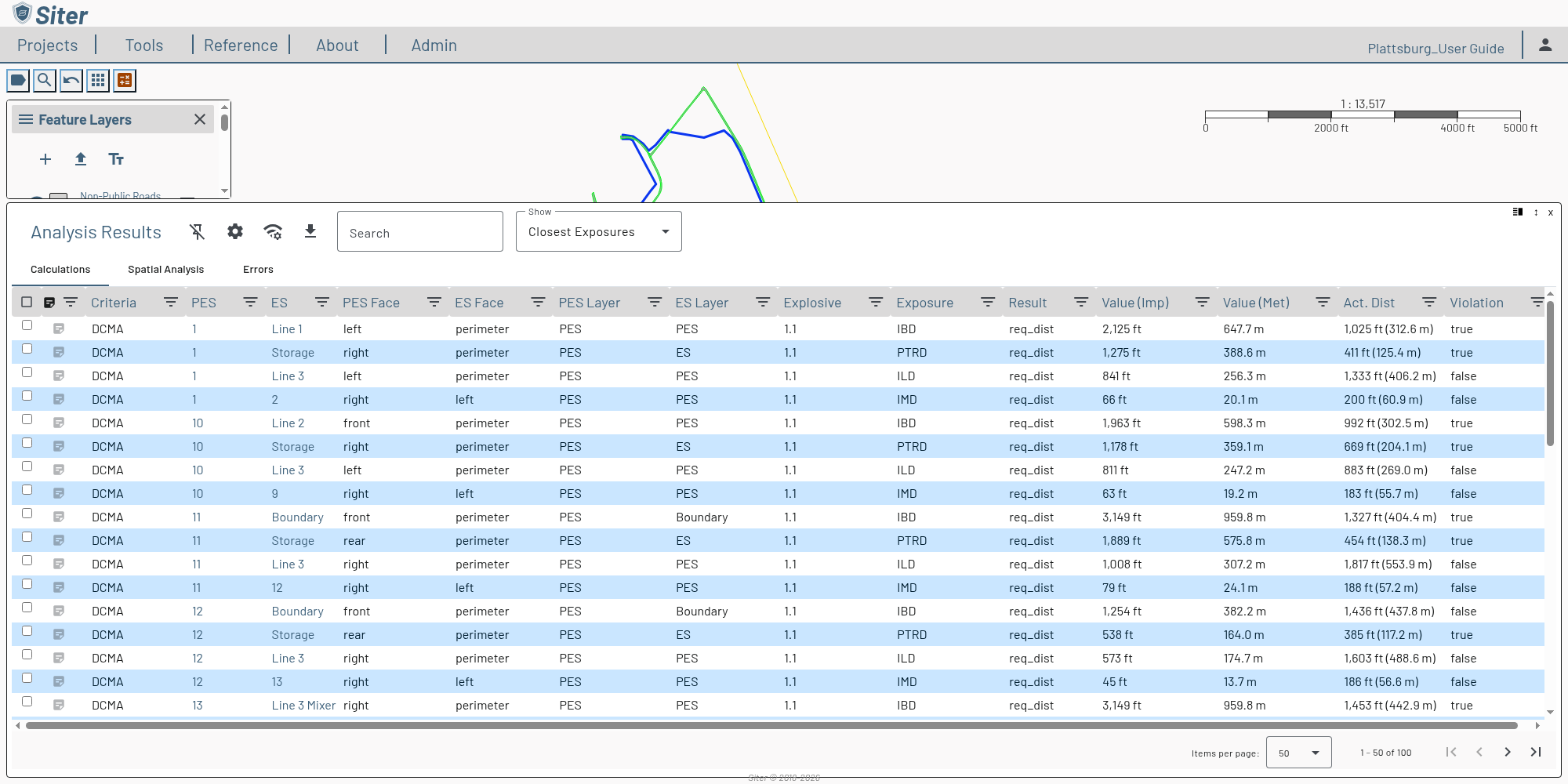Click the results table horizontal scrollbar

[771, 726]
